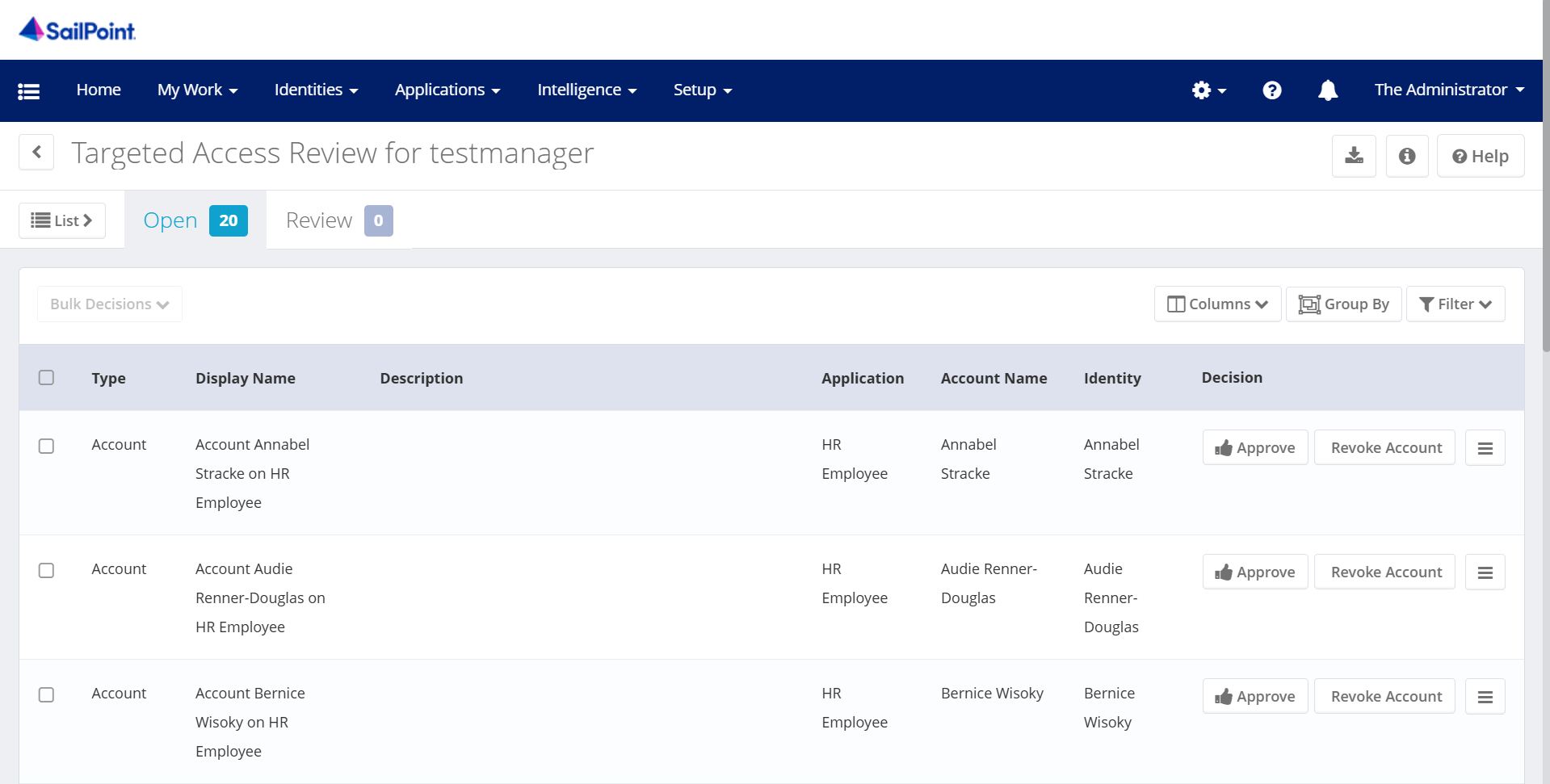1550x784 pixels.
Task: Click the notifications bell icon
Action: 1327,90
